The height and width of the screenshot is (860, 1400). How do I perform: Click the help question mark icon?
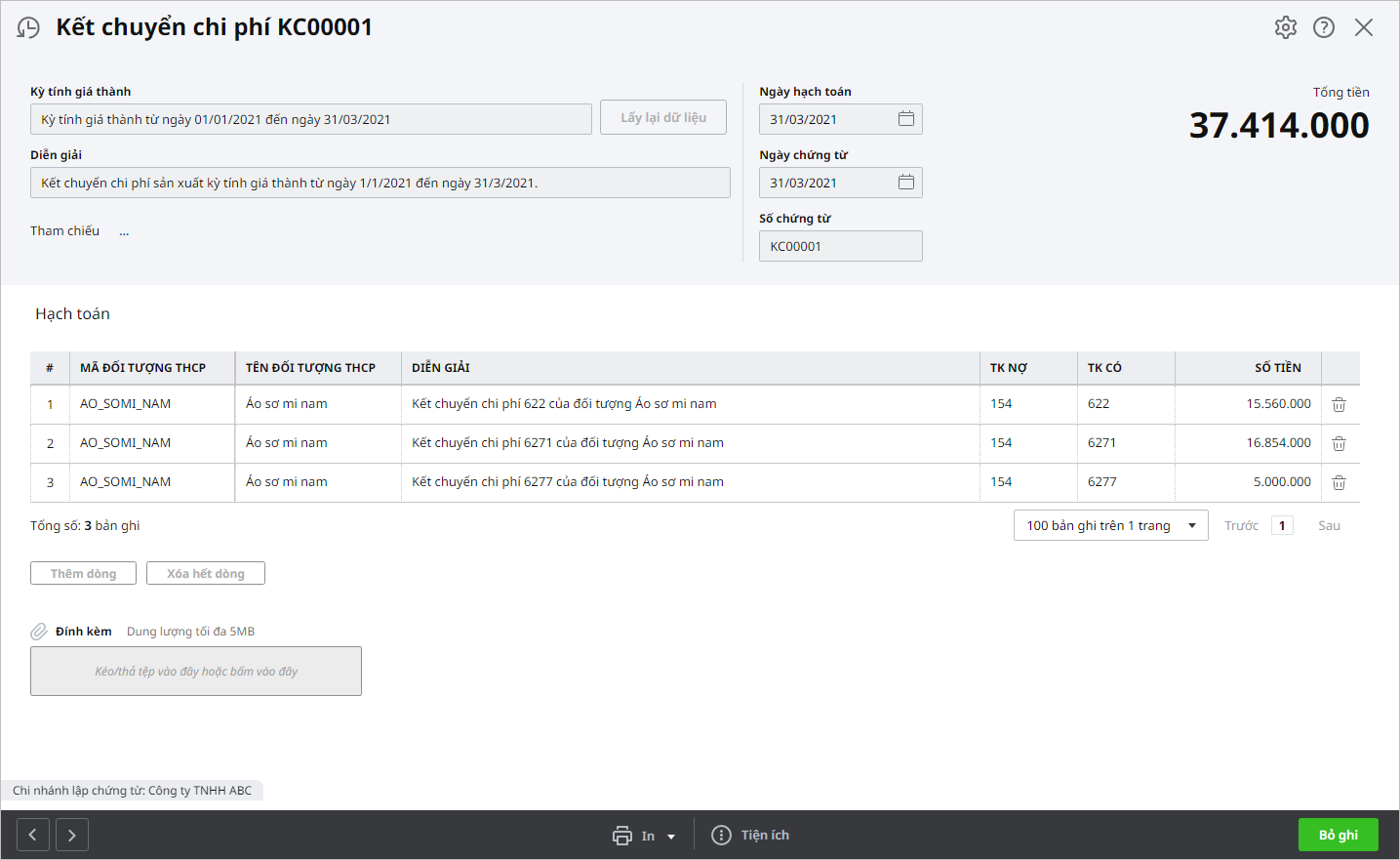1323,27
